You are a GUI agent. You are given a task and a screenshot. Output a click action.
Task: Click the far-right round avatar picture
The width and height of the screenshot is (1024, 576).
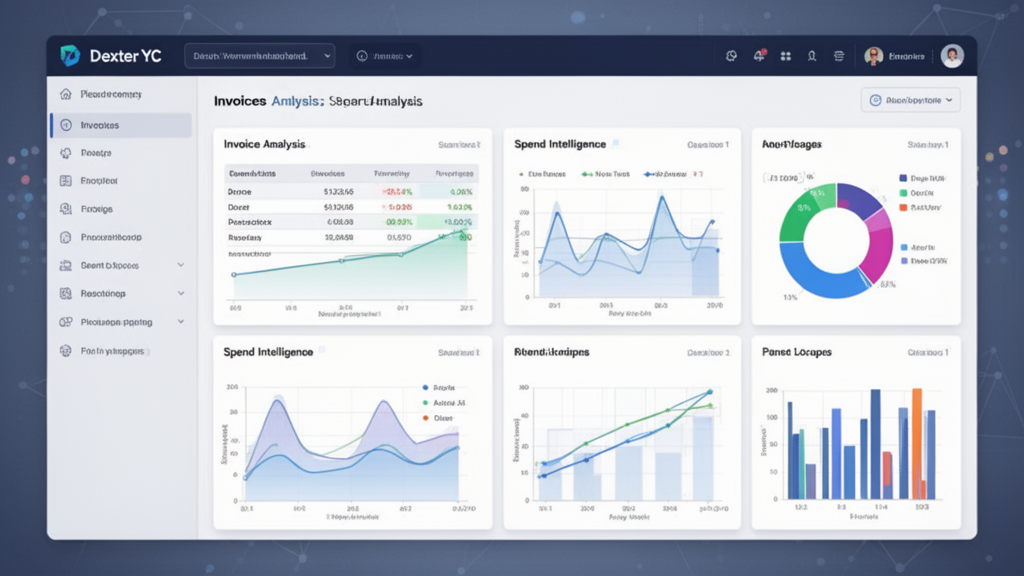[x=952, y=56]
